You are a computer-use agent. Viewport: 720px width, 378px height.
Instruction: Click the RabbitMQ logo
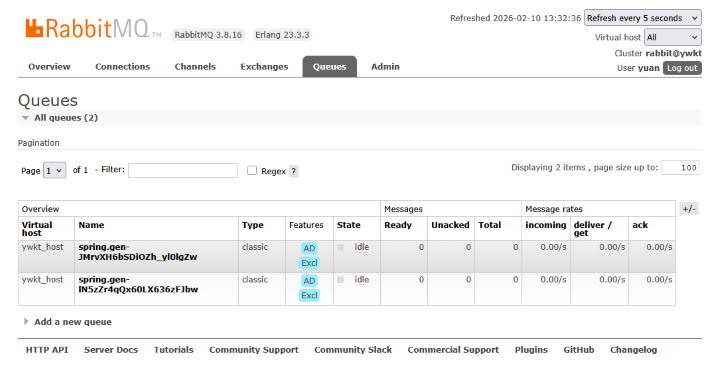click(x=93, y=29)
